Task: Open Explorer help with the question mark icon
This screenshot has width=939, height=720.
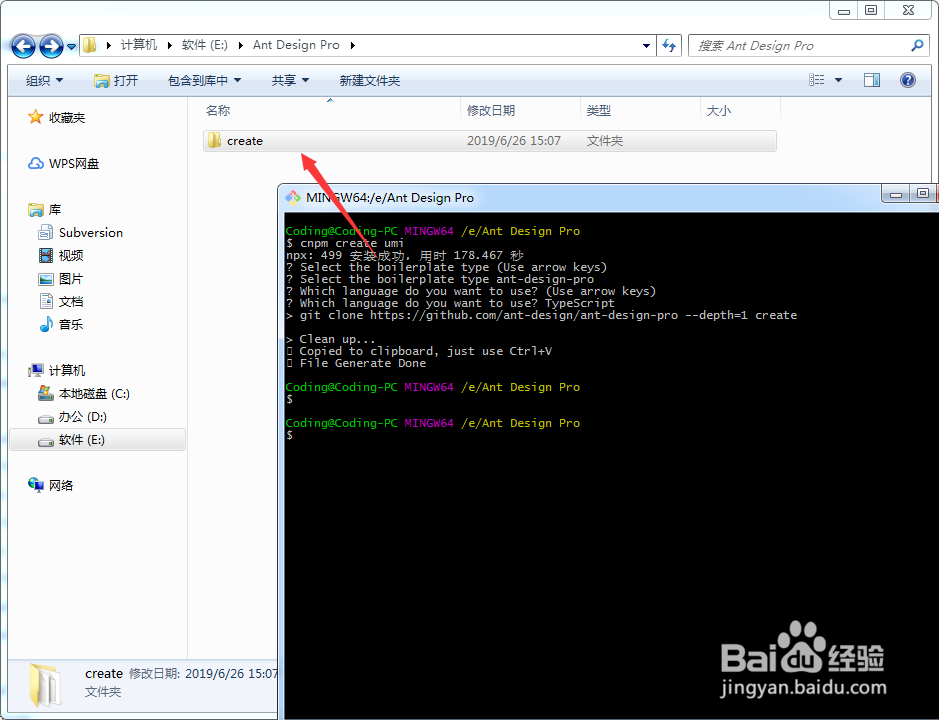Action: coord(908,80)
